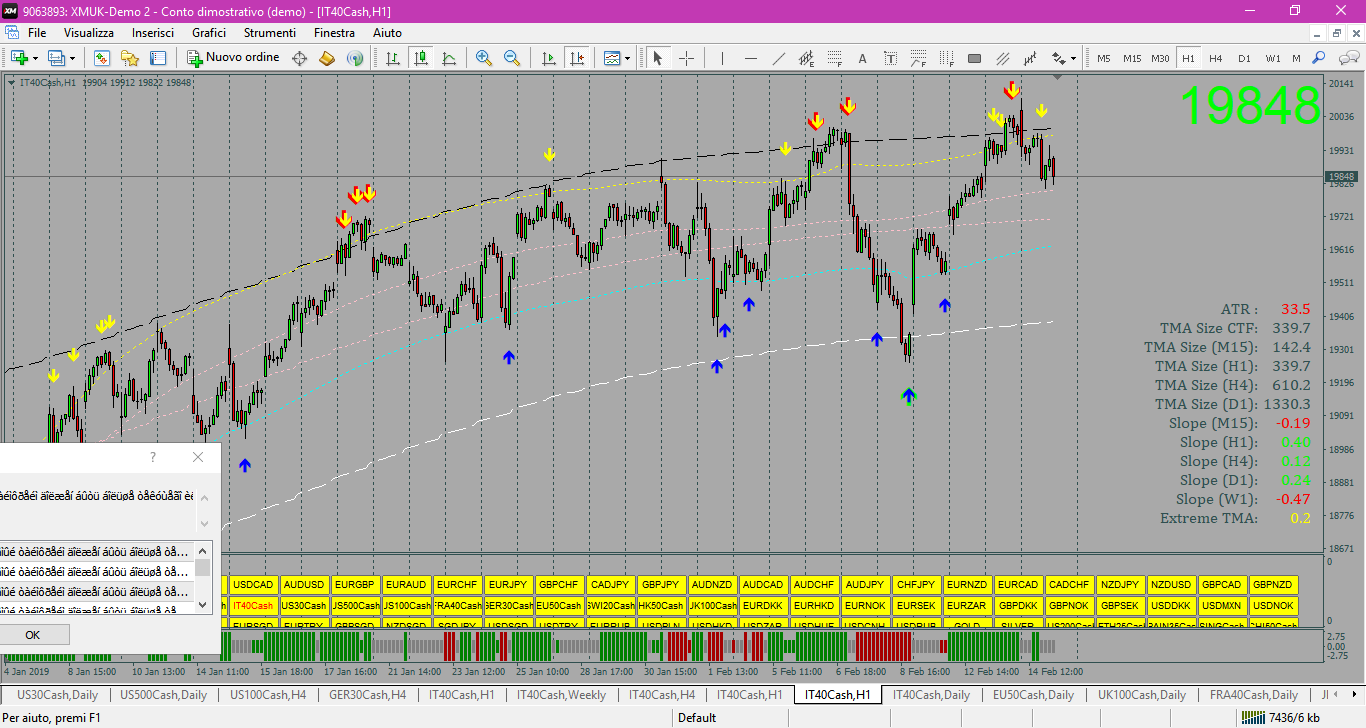Image resolution: width=1366 pixels, height=728 pixels.
Task: Switch chart to candlesticks
Action: 421,58
